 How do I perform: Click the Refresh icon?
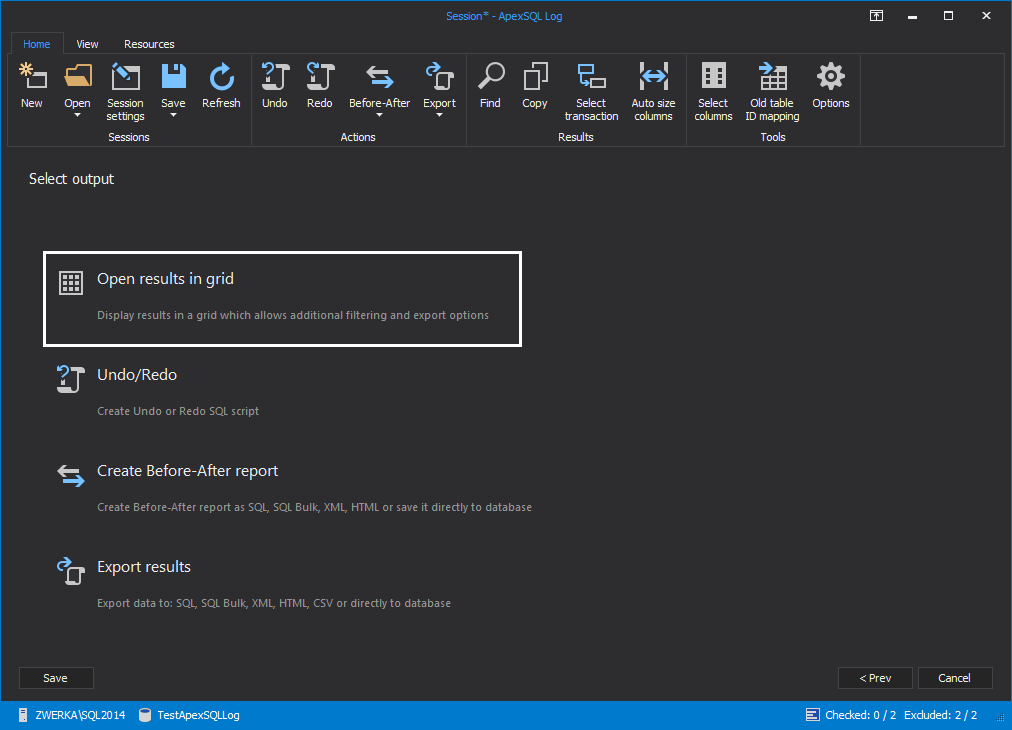221,78
